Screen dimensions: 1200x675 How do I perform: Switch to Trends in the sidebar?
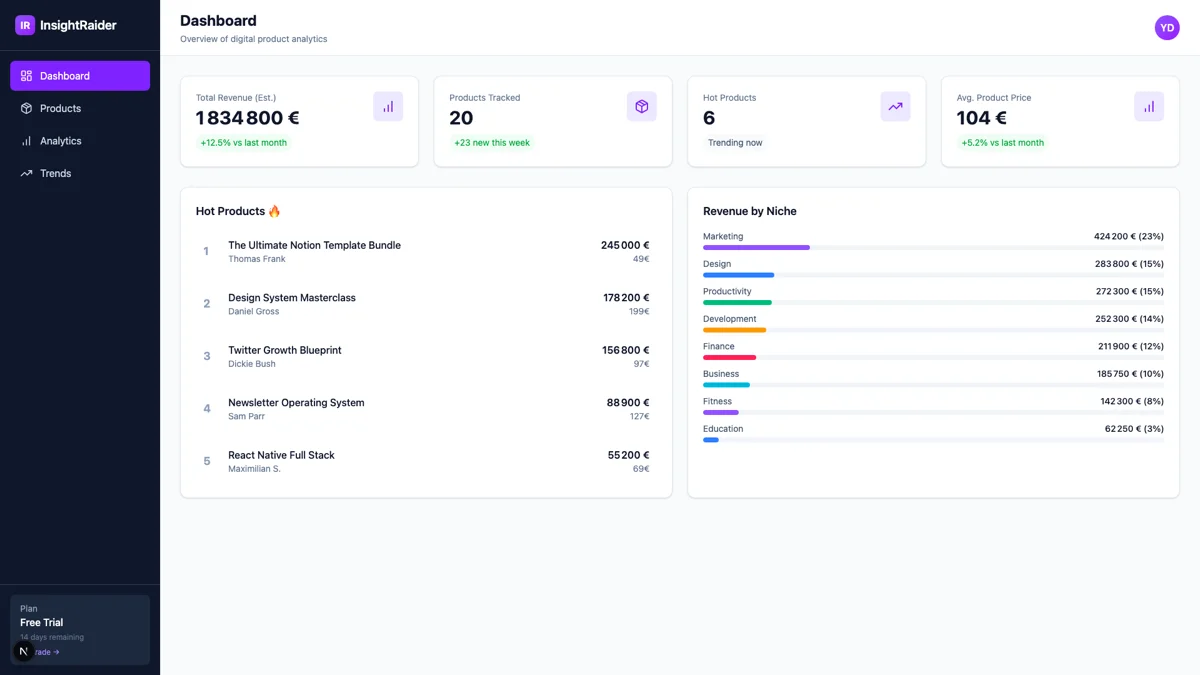(57, 172)
